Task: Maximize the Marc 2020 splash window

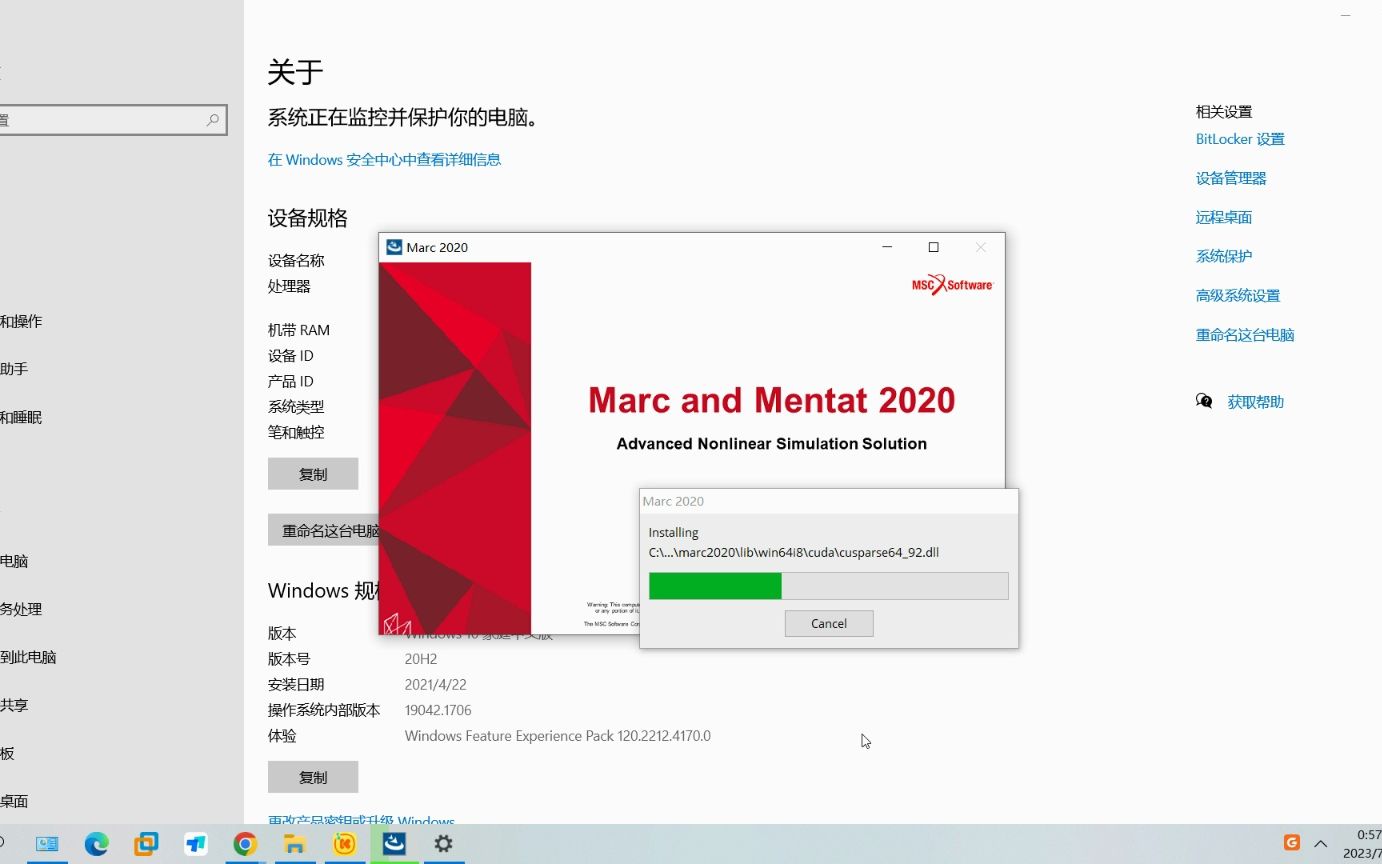Action: pyautogui.click(x=933, y=247)
